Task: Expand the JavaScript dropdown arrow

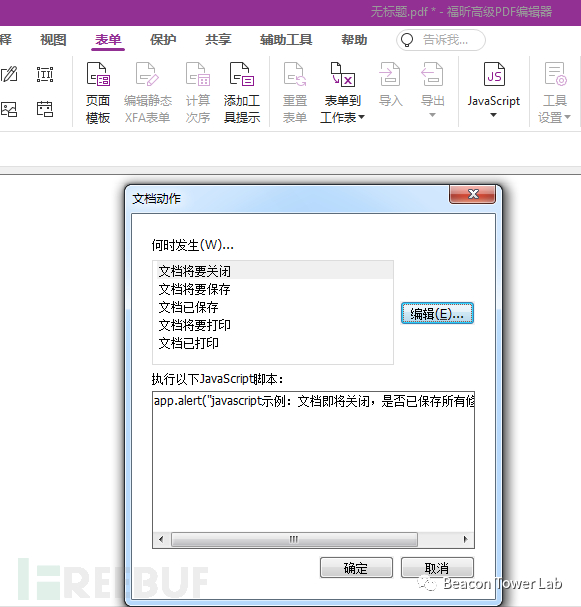Action: click(494, 115)
